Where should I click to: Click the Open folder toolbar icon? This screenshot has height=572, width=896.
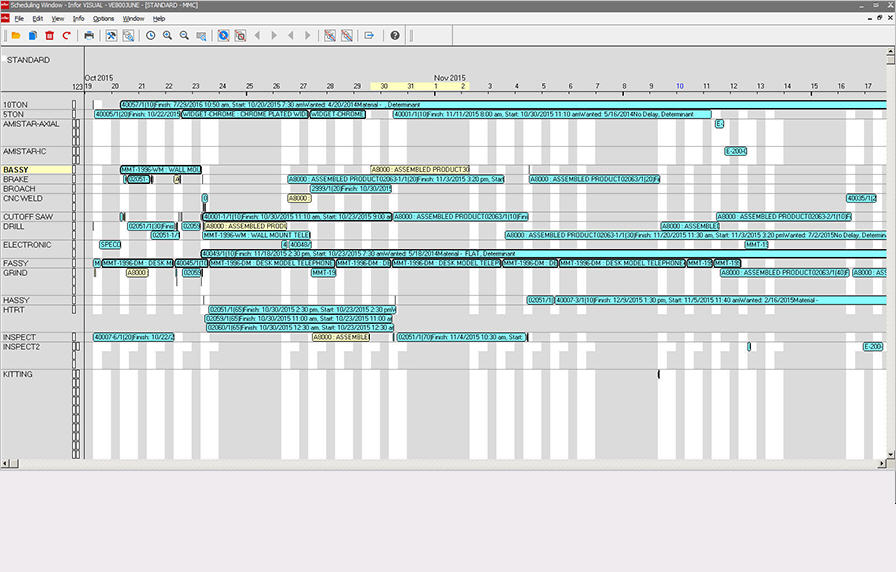point(16,35)
